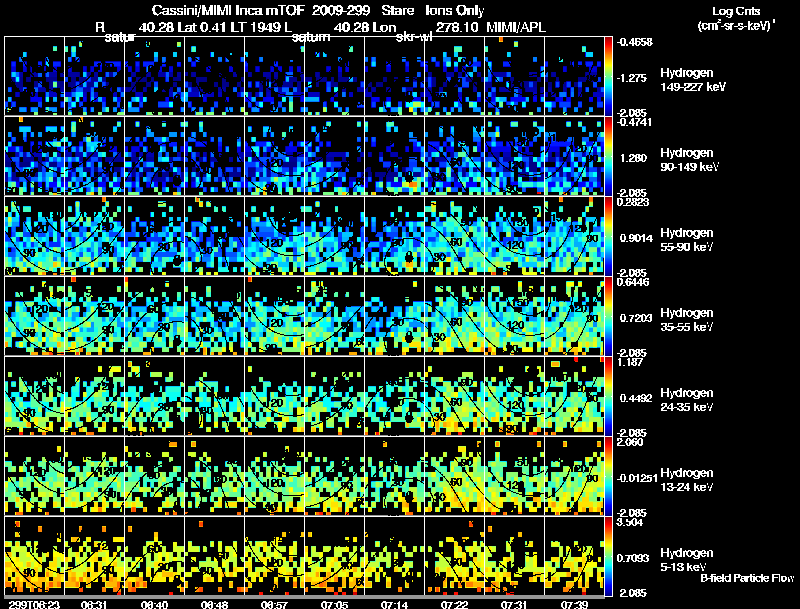This screenshot has height=609, width=800.
Task: Click the color bar for Hydrogen 90-149 keV
Action: (x=608, y=156)
